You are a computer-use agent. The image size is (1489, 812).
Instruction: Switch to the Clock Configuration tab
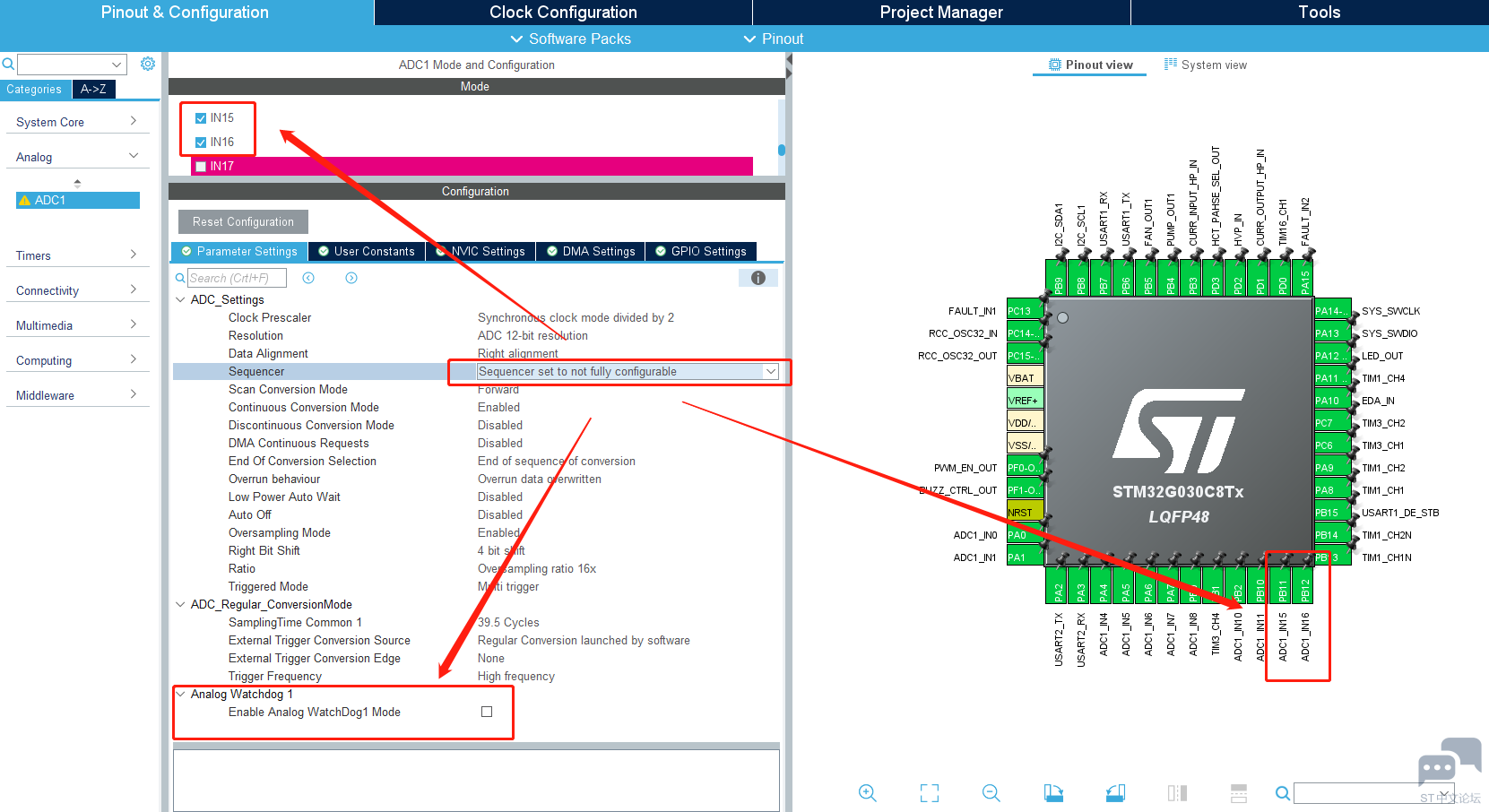pos(563,13)
